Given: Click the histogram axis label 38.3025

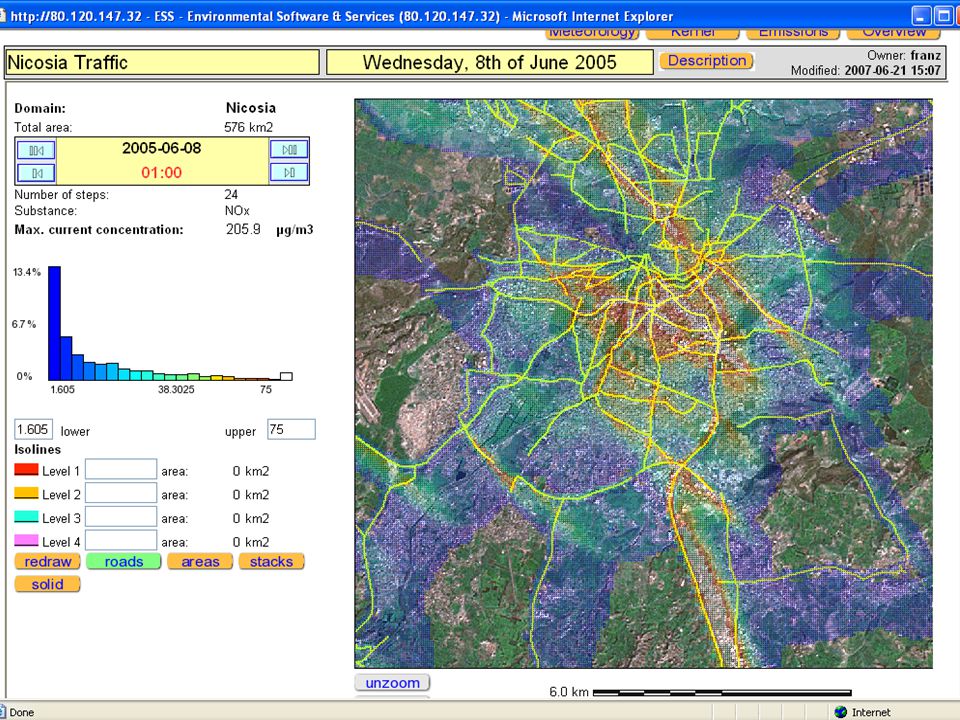Looking at the screenshot, I should [x=176, y=389].
